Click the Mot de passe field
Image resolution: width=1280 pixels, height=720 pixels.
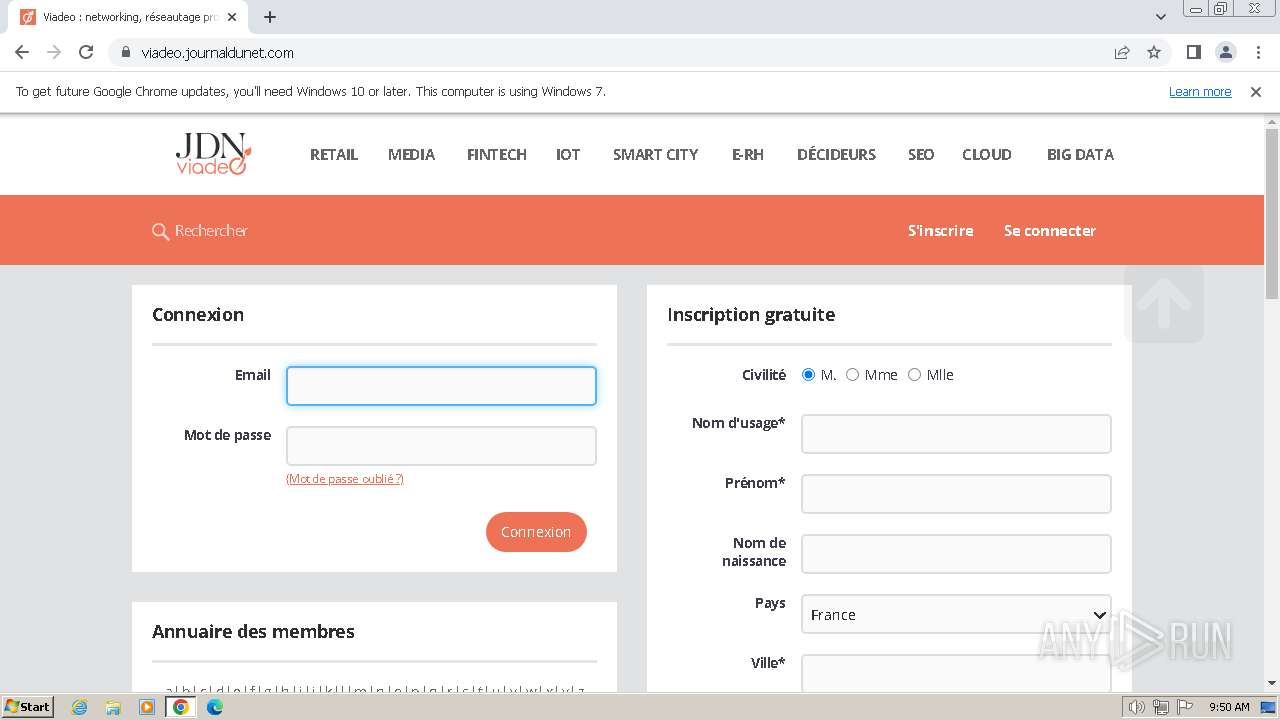[441, 446]
